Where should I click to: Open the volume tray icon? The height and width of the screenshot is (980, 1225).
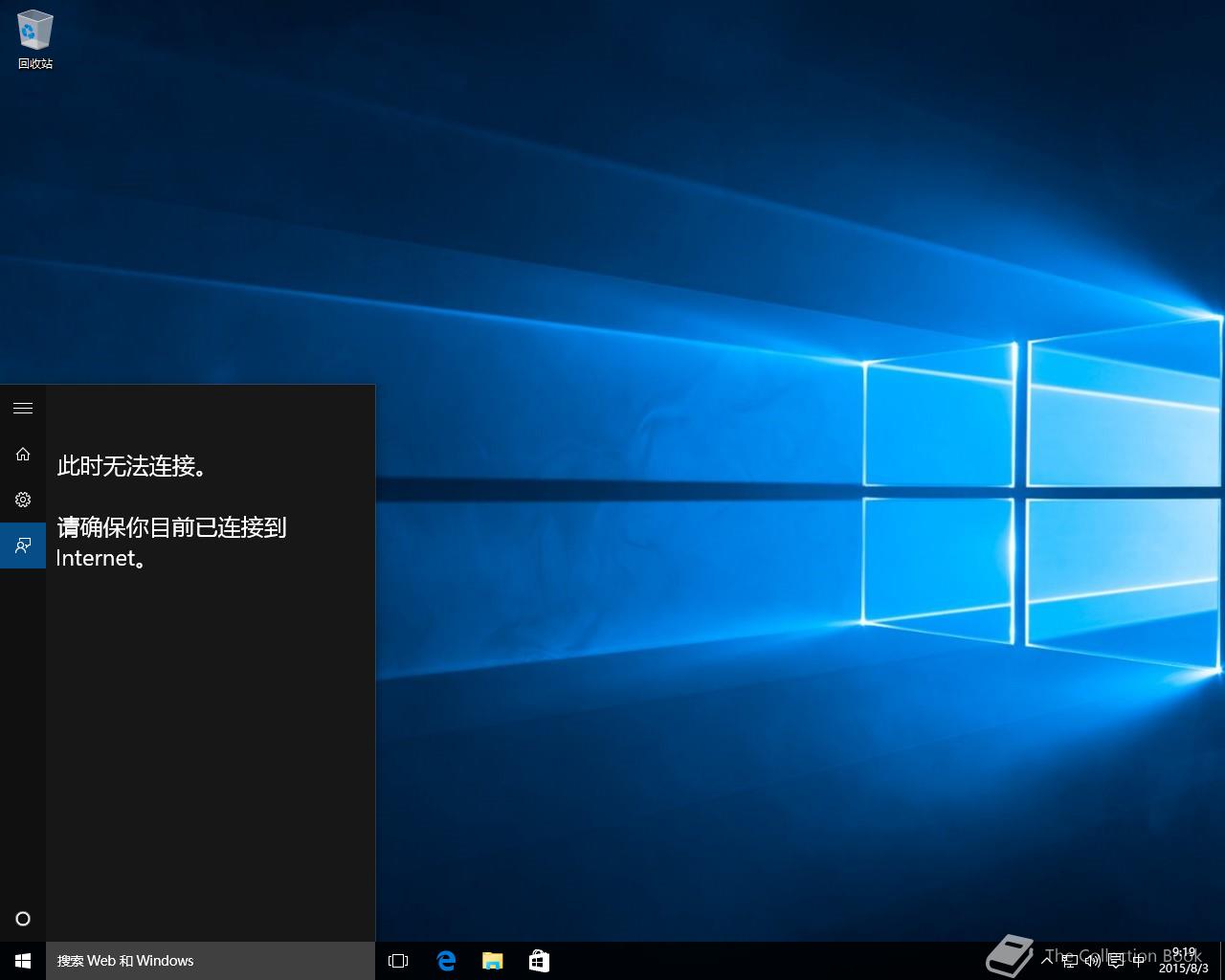point(1092,961)
